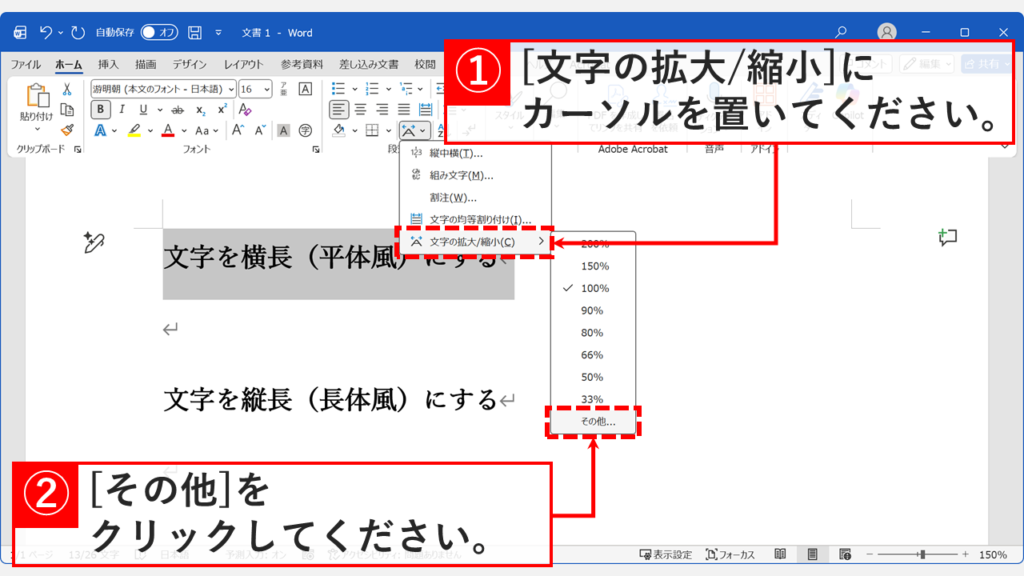The height and width of the screenshot is (576, 1024).
Task: Switch to 閲覧モード view in status bar
Action: 780,553
